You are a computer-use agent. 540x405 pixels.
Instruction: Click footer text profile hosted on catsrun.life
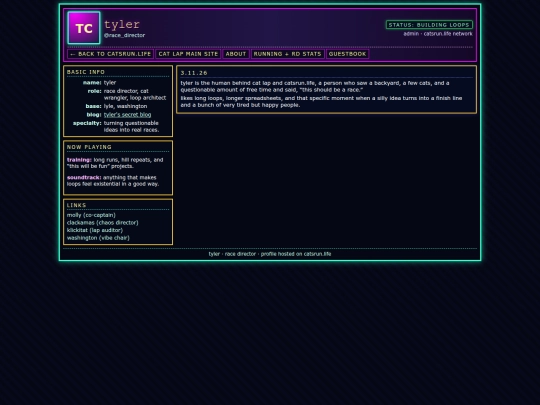[x=296, y=254]
